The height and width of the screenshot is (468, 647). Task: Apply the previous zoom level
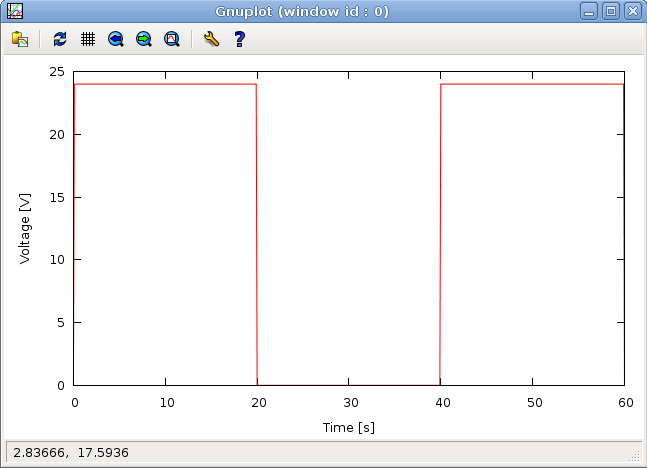point(116,39)
